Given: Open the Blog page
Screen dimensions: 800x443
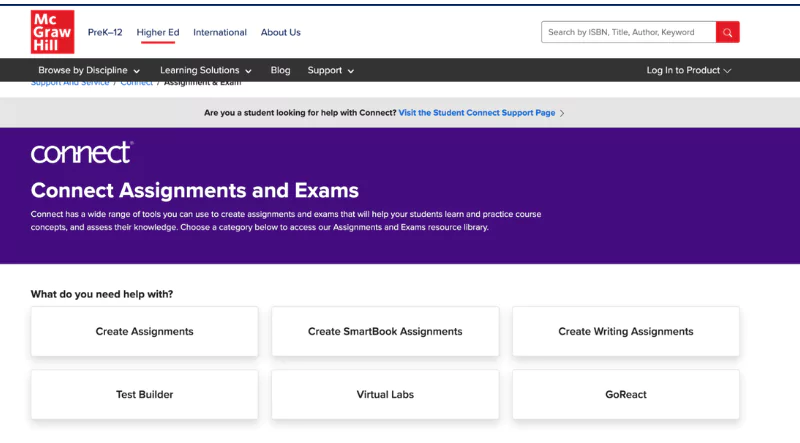Looking at the screenshot, I should (x=280, y=70).
